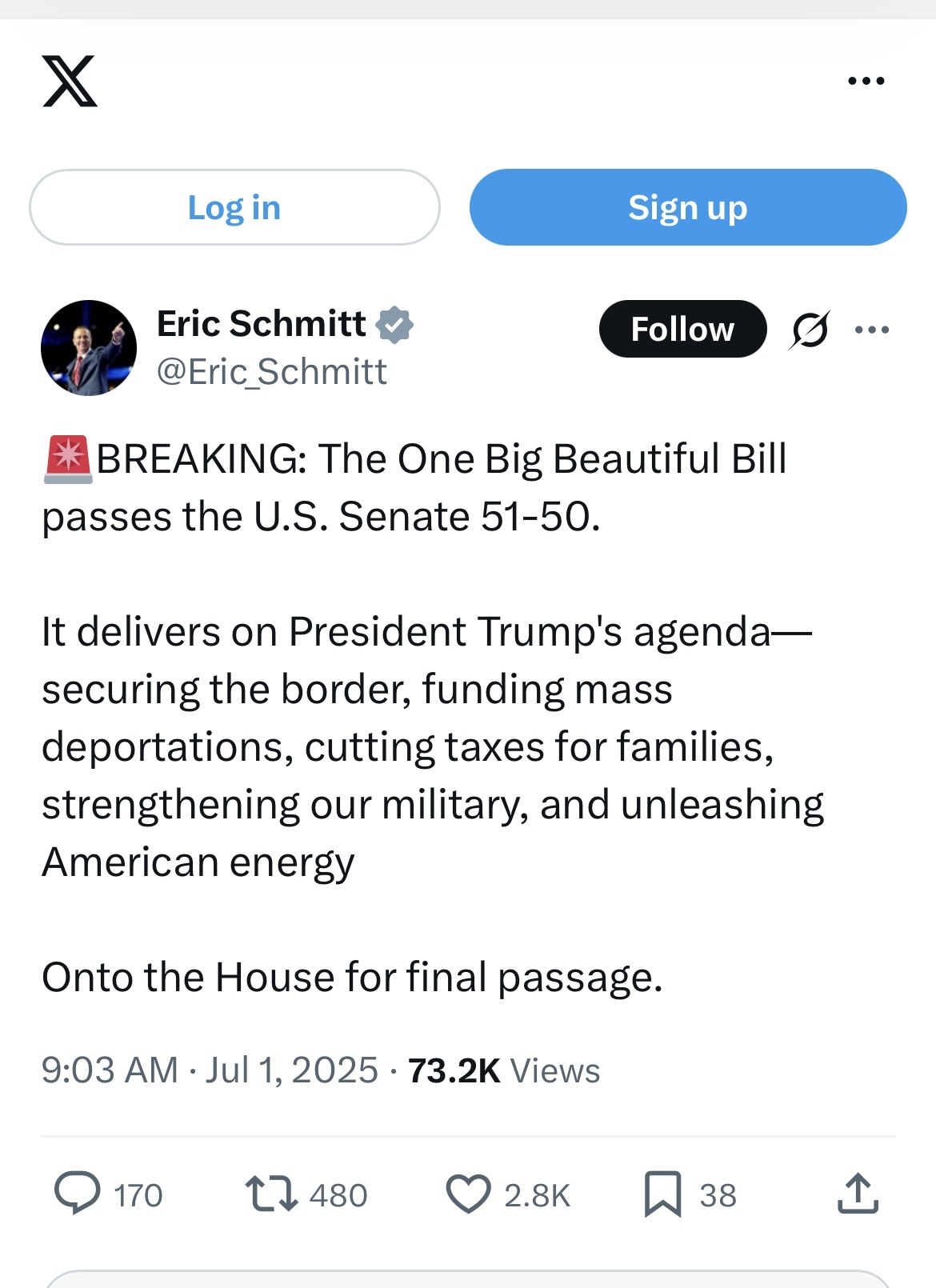Click the red siren emoji
This screenshot has width=936, height=1288.
[x=69, y=460]
